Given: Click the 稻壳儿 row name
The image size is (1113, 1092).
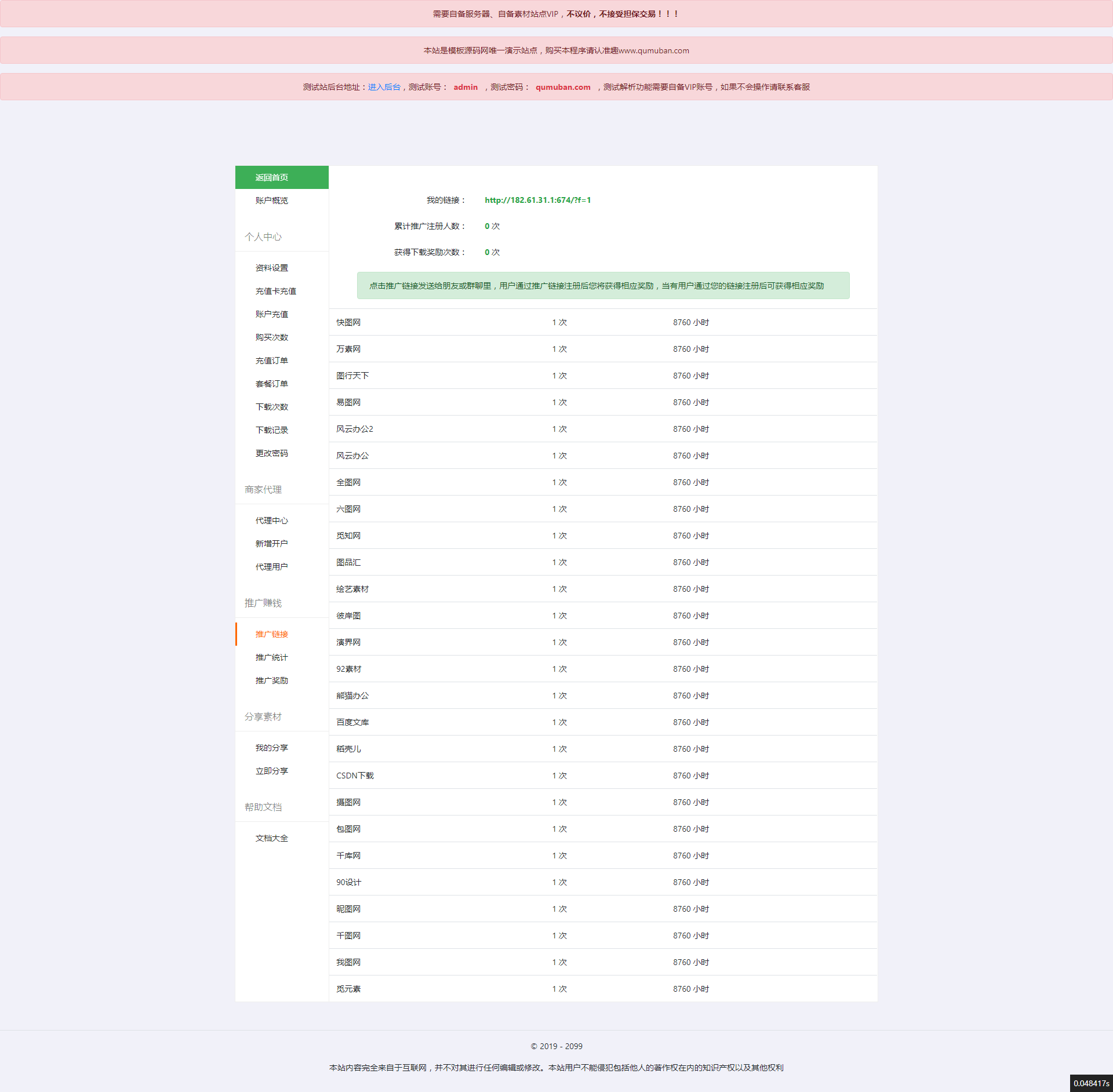Looking at the screenshot, I should pos(348,749).
